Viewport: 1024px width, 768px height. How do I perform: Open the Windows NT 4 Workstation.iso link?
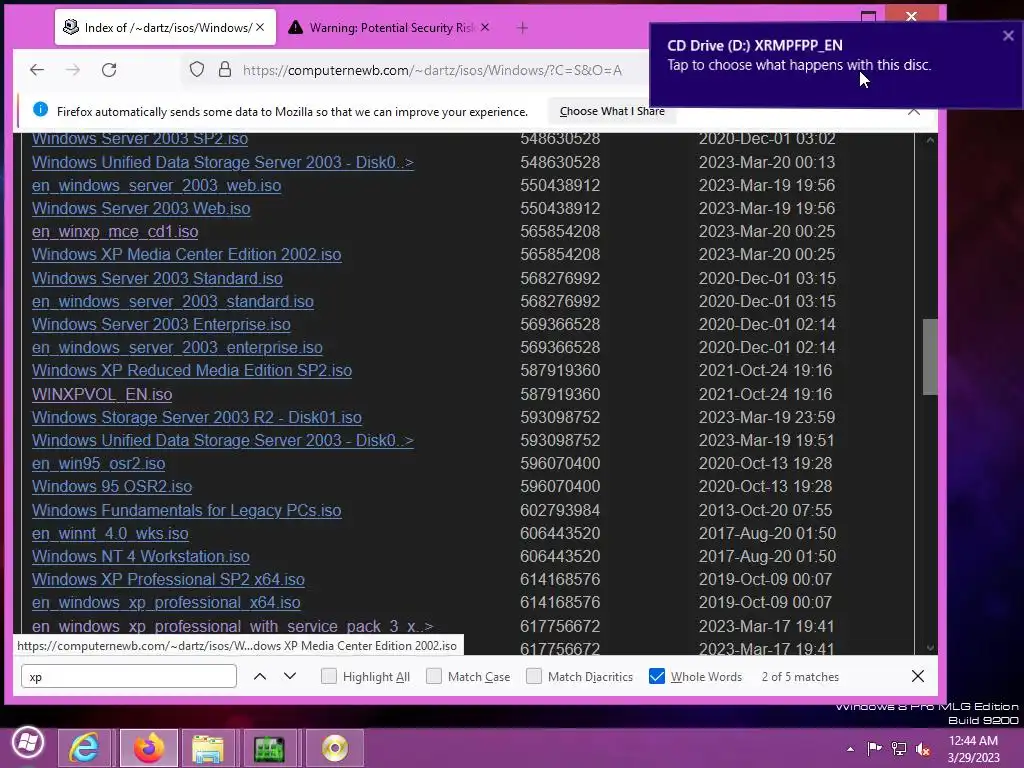[x=141, y=556]
